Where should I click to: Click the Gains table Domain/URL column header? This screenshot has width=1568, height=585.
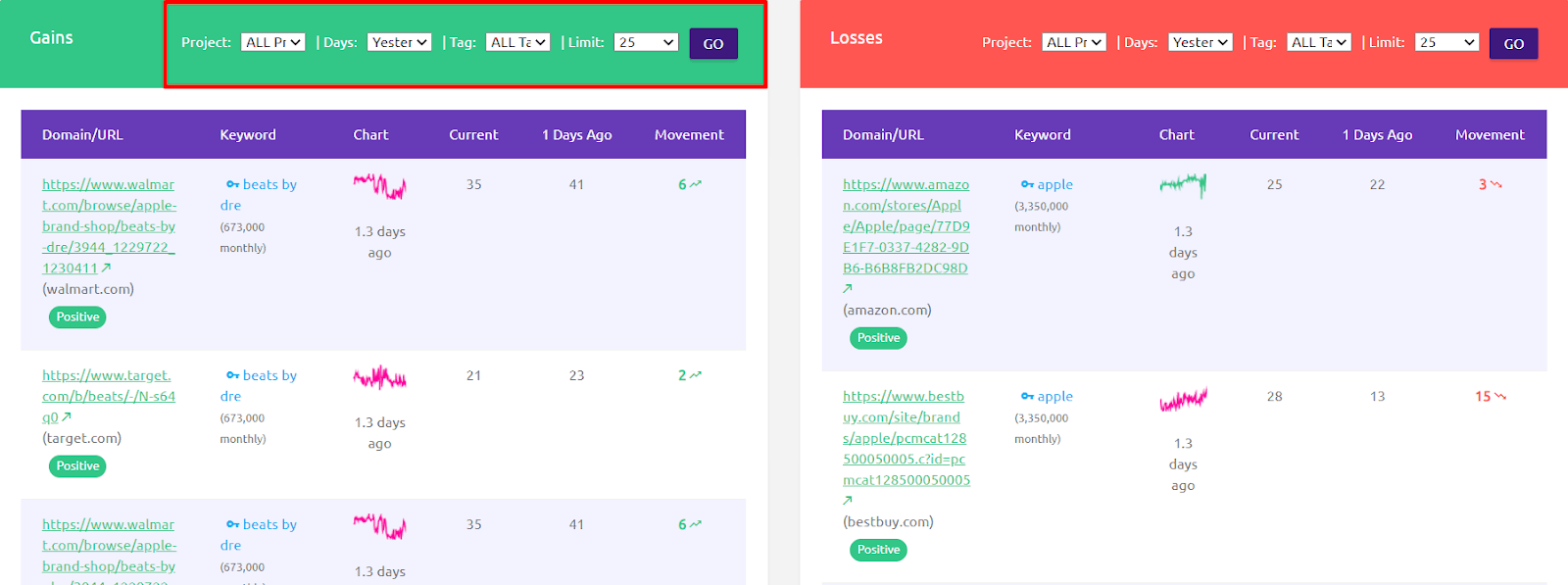pyautogui.click(x=82, y=134)
